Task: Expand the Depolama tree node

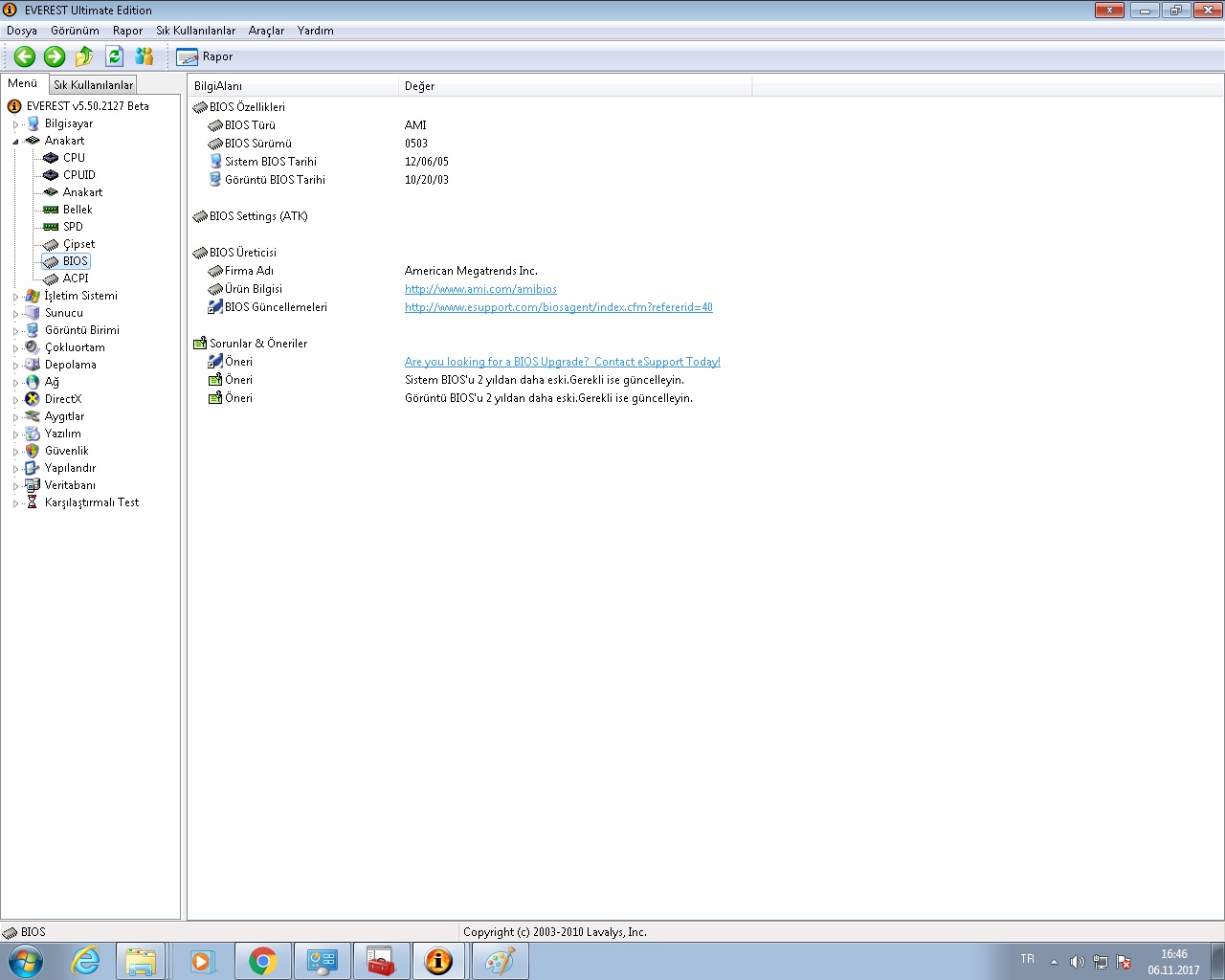Action: coord(15,366)
